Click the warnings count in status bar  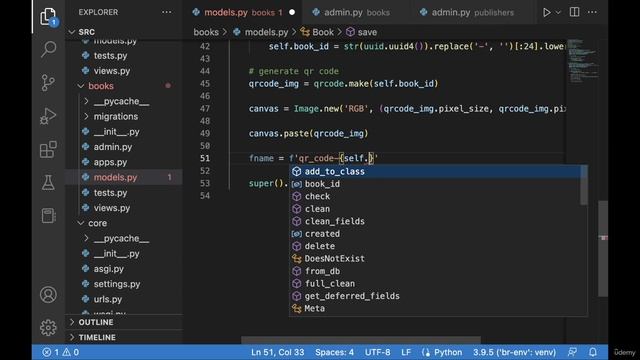click(x=71, y=352)
